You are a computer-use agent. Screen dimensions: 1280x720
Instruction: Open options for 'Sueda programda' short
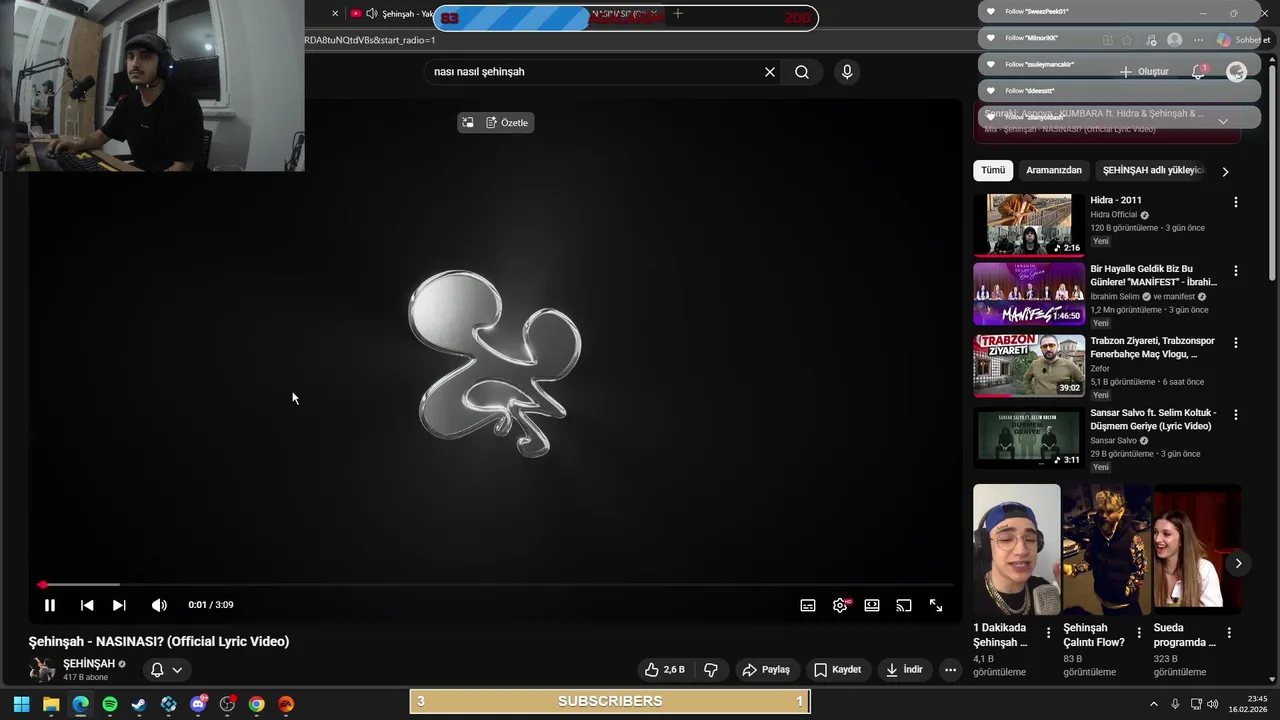pos(1229,633)
